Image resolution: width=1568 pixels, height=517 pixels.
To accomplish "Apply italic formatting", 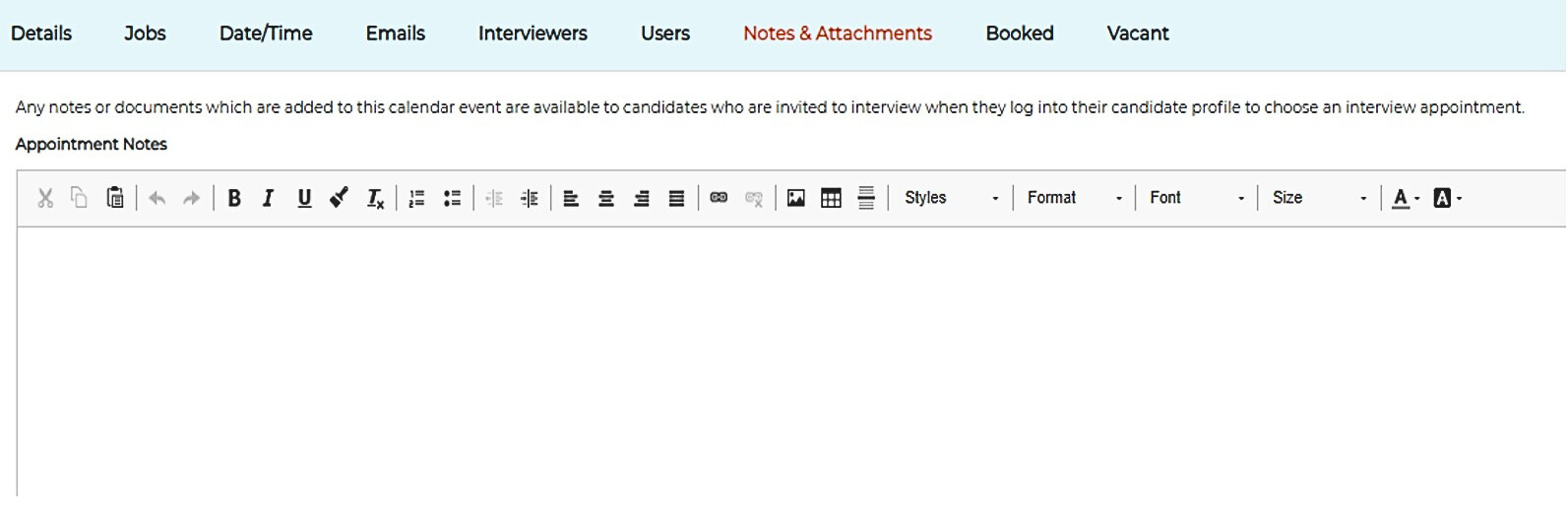I will pyautogui.click(x=268, y=198).
